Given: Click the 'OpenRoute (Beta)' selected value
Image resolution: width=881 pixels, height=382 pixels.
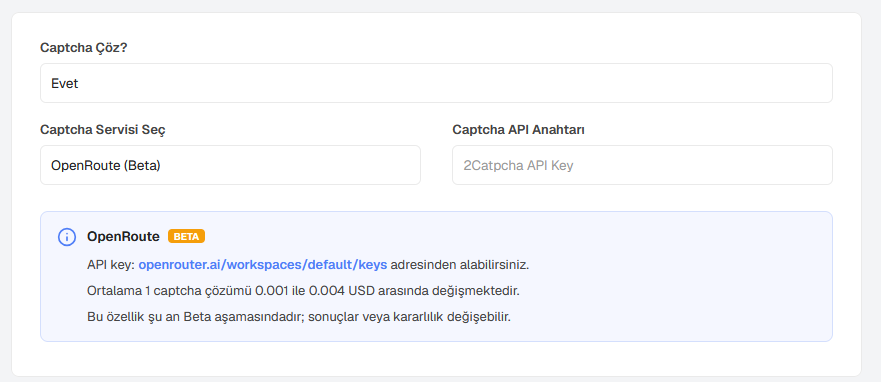Looking at the screenshot, I should click(x=106, y=166).
